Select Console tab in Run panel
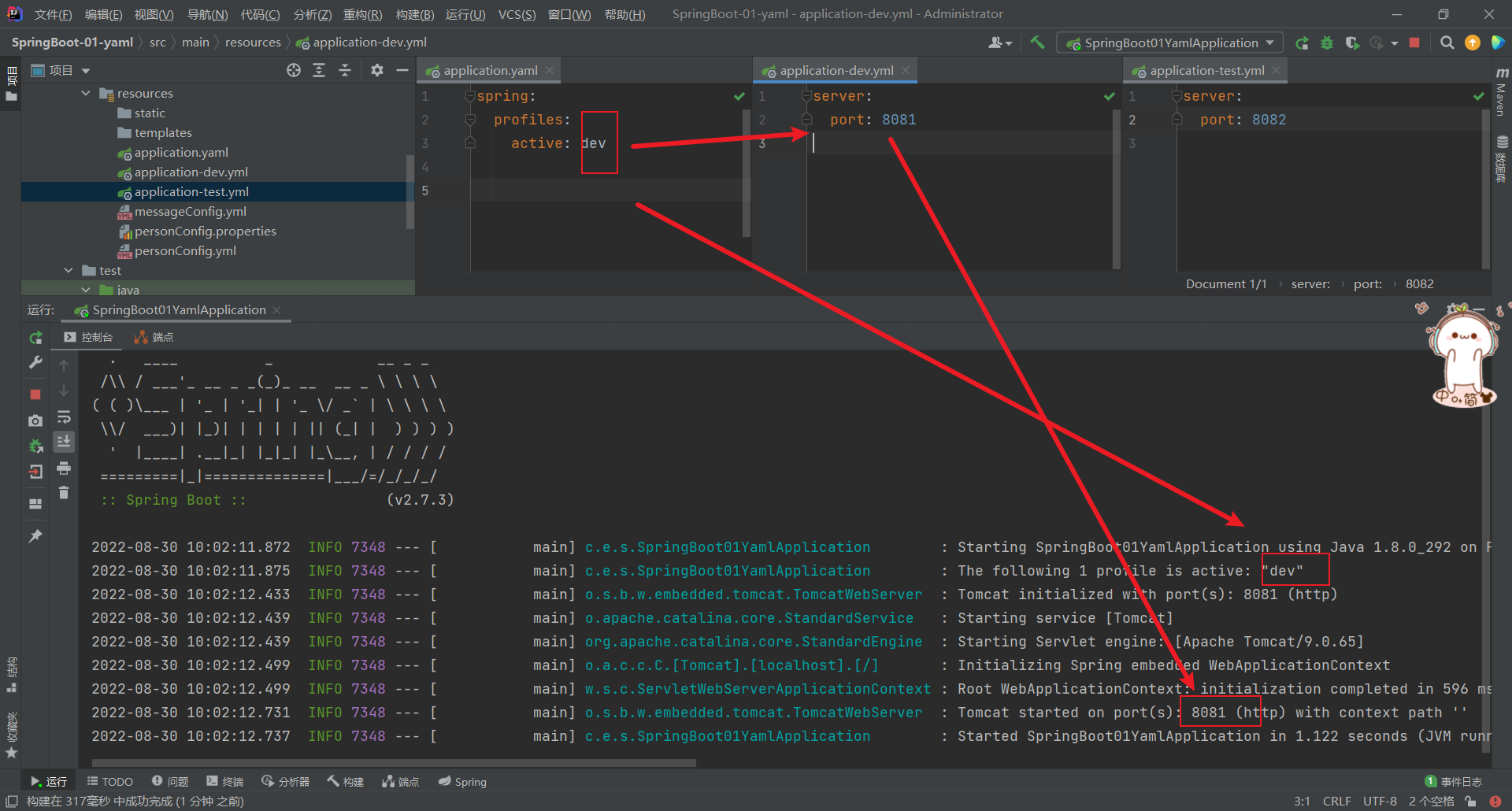Viewport: 1512px width, 811px height. (88, 337)
